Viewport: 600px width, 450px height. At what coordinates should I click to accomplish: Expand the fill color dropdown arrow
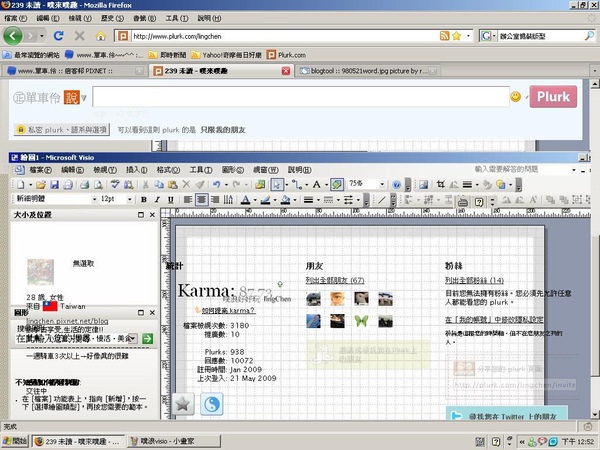pos(295,200)
